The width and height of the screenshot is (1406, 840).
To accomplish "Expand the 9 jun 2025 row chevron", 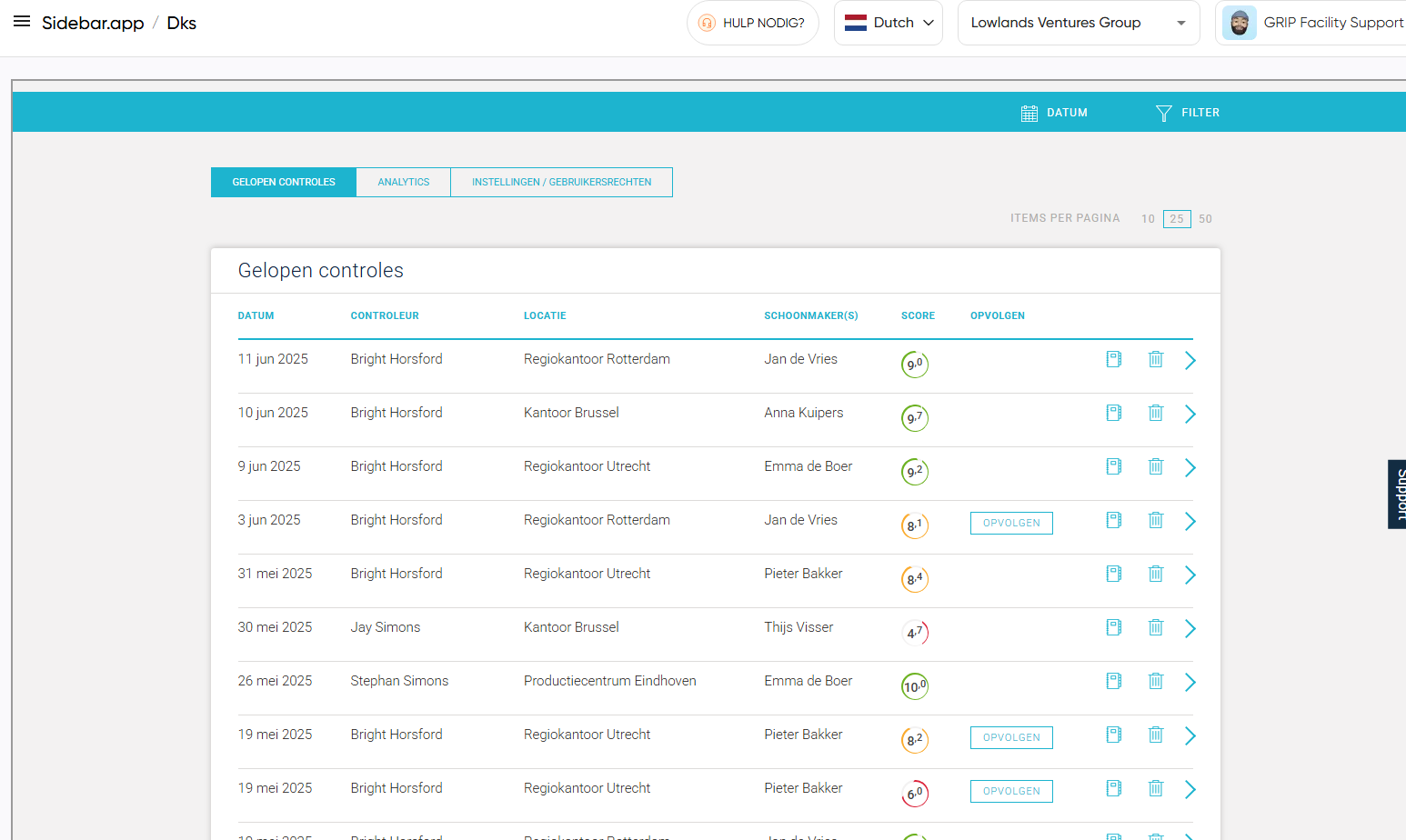I will click(x=1190, y=468).
